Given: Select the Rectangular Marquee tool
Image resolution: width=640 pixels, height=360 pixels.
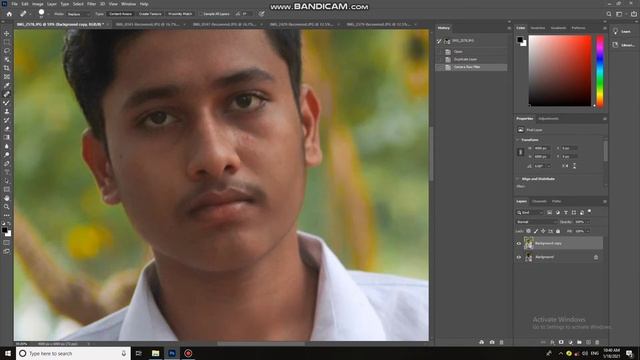Looking at the screenshot, I should [7, 42].
